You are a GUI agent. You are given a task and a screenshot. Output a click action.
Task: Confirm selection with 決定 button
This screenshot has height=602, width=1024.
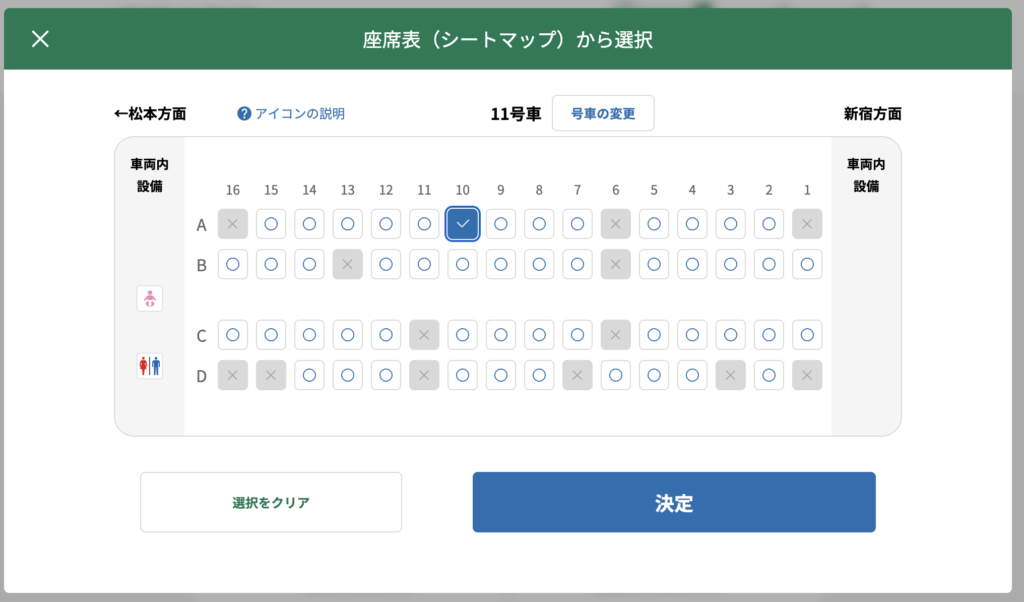point(674,502)
